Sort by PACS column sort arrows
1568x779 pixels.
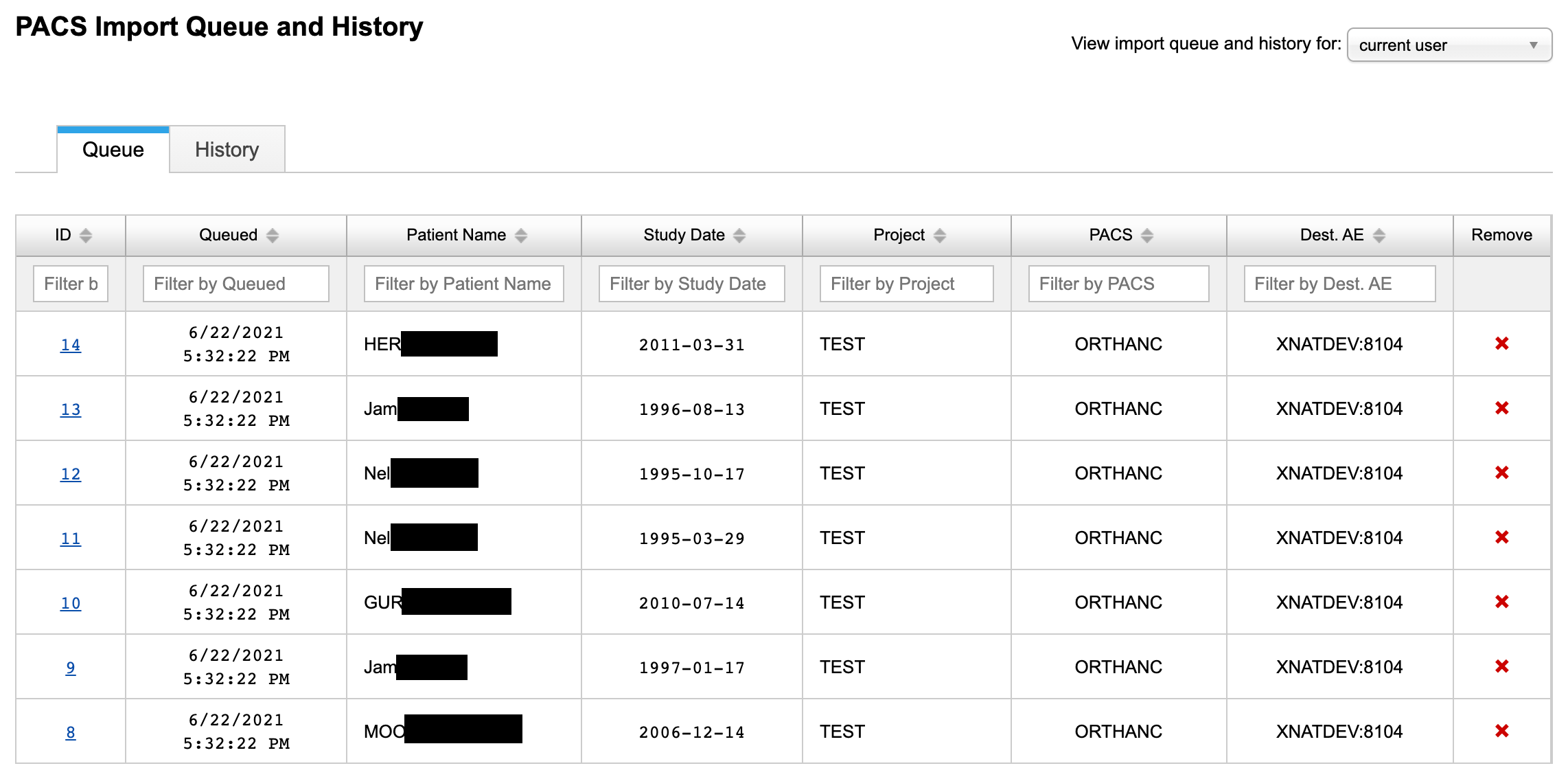pyautogui.click(x=1147, y=236)
